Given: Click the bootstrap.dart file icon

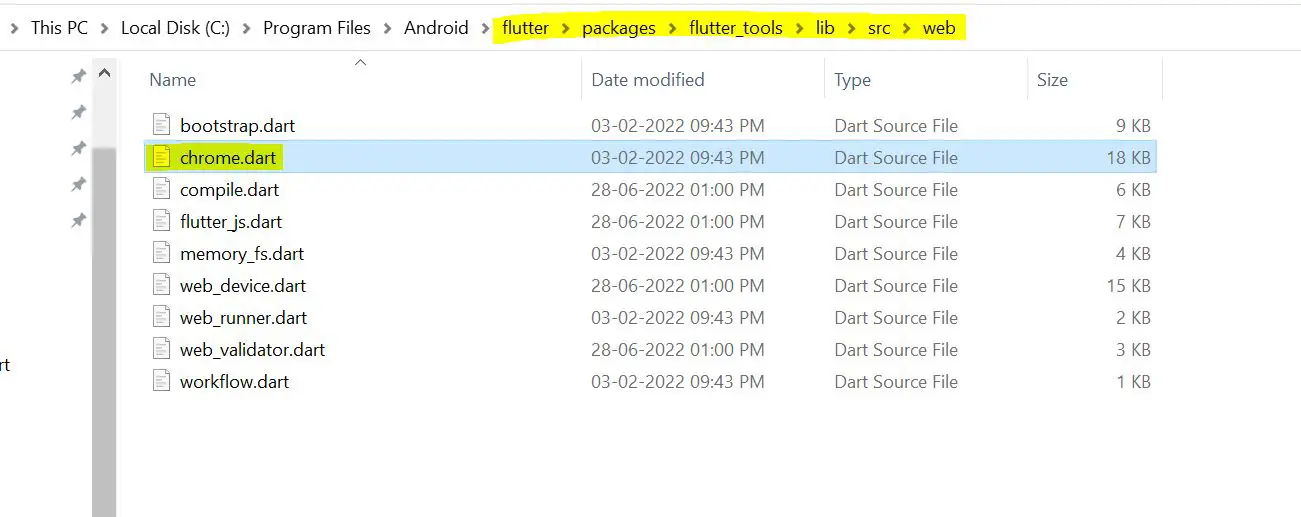Looking at the screenshot, I should click(162, 125).
